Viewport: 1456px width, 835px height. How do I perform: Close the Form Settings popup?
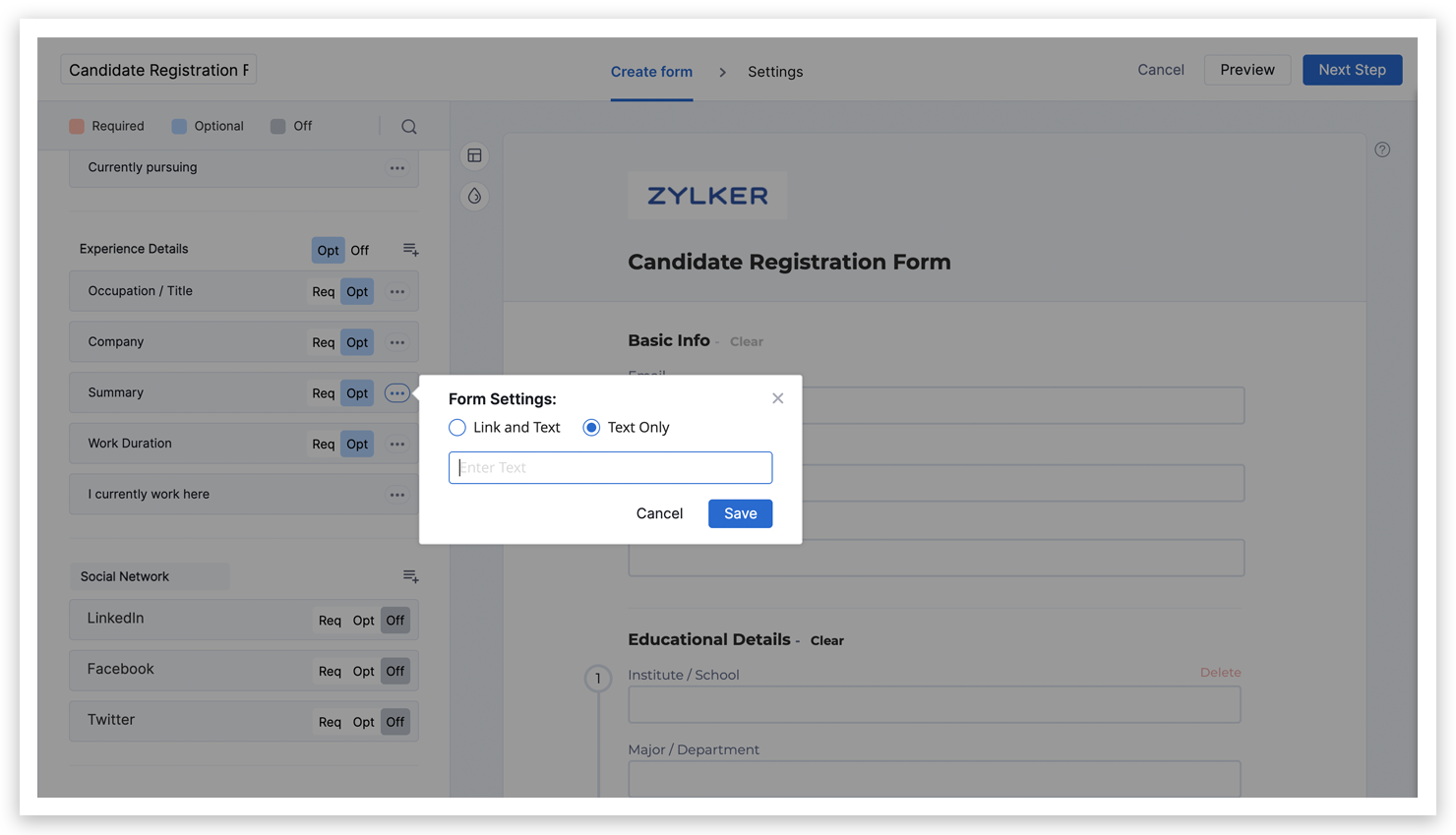click(777, 398)
